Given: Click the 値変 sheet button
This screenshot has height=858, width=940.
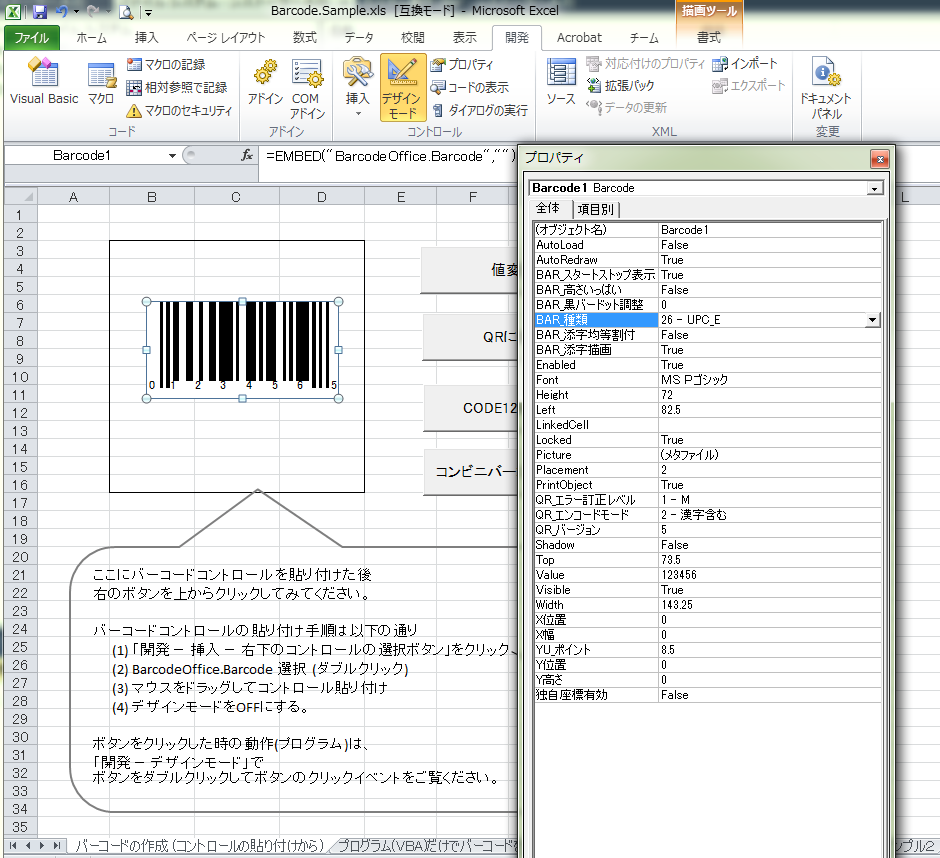Looking at the screenshot, I should point(469,270).
